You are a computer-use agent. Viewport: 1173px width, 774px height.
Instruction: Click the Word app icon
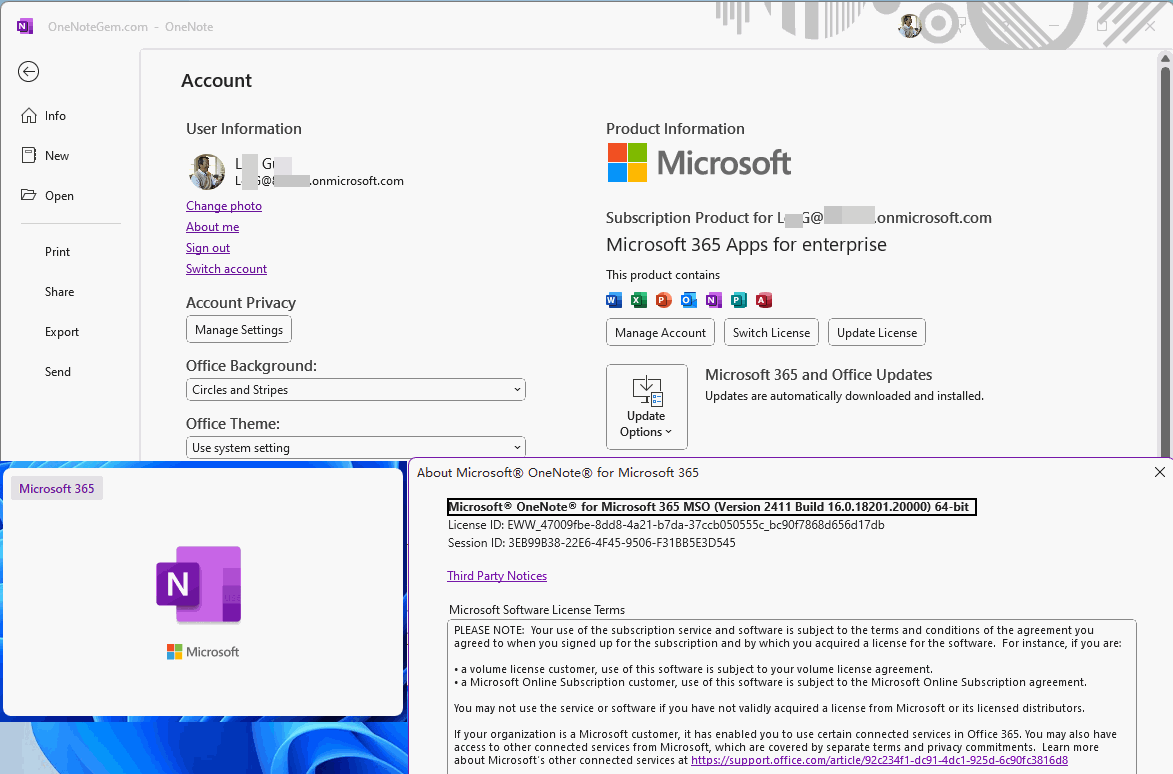click(x=613, y=301)
